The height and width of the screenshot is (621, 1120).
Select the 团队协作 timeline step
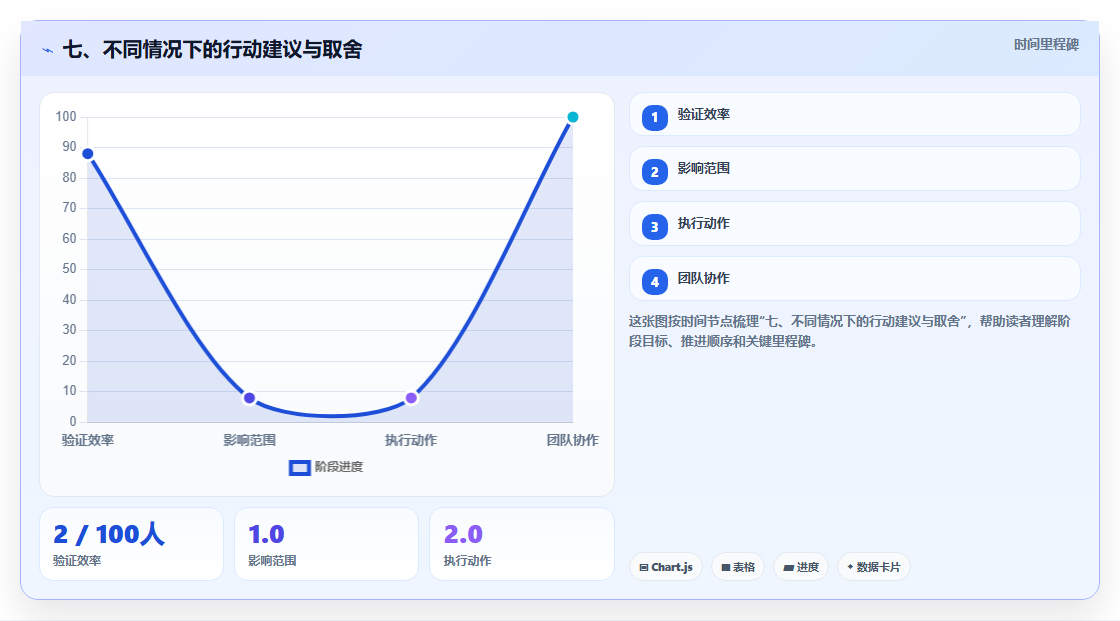854,279
